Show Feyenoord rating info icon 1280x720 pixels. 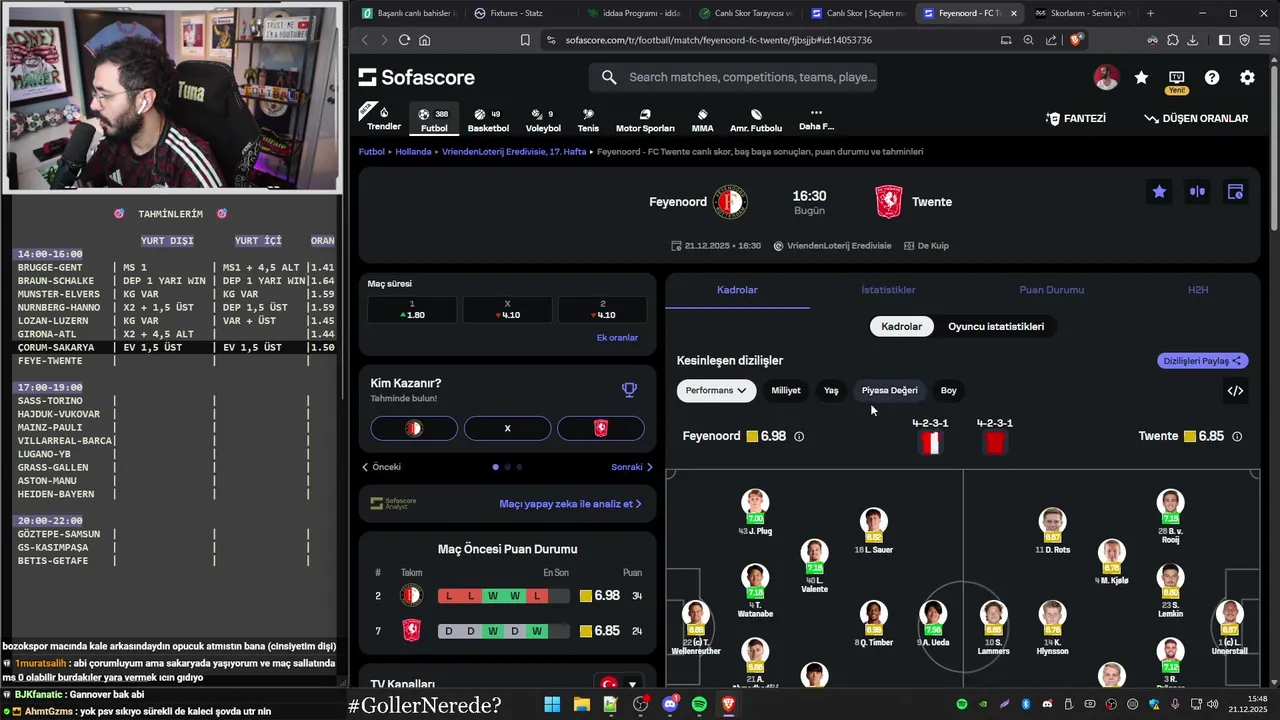pyautogui.click(x=798, y=436)
